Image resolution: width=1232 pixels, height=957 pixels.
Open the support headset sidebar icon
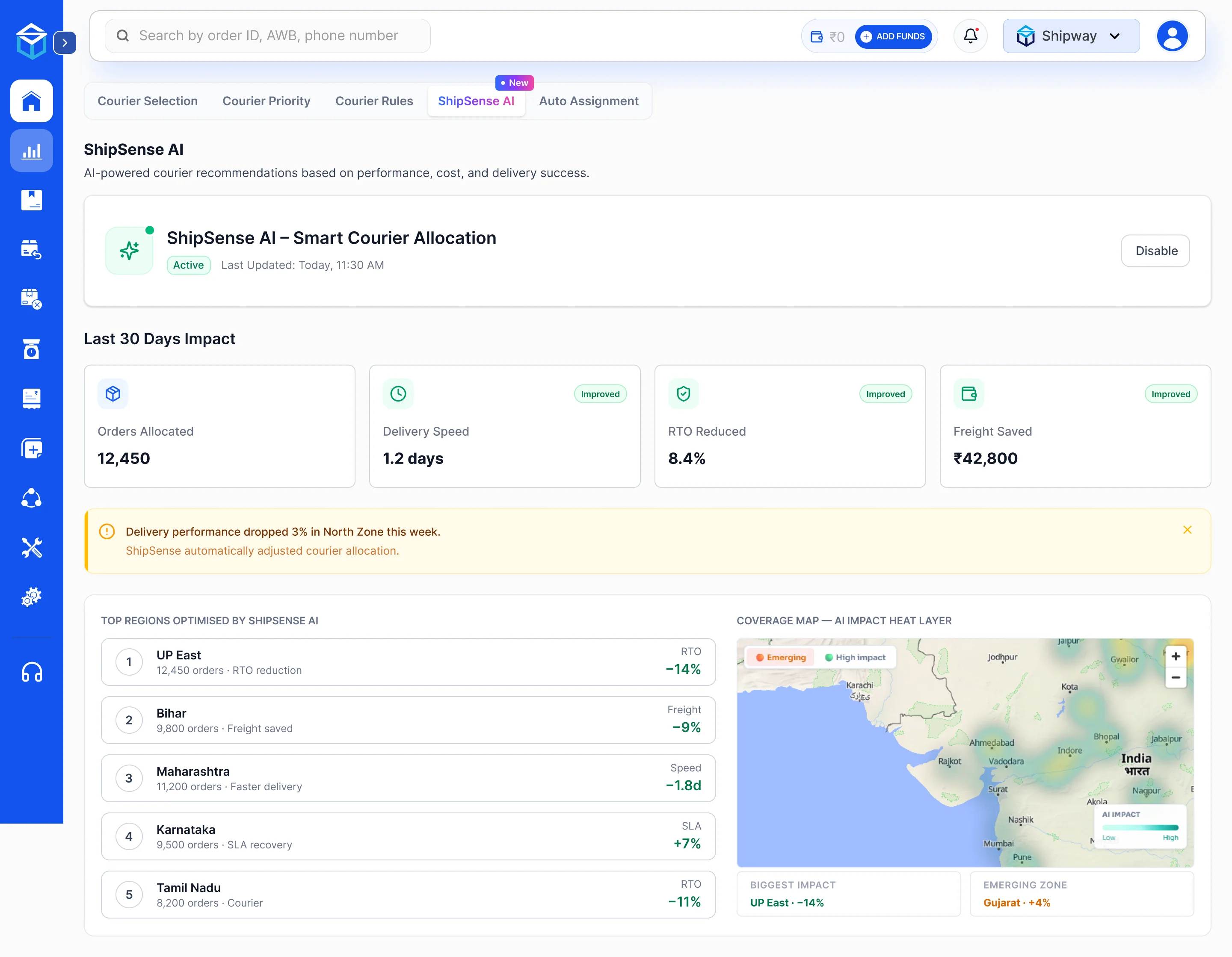[32, 672]
